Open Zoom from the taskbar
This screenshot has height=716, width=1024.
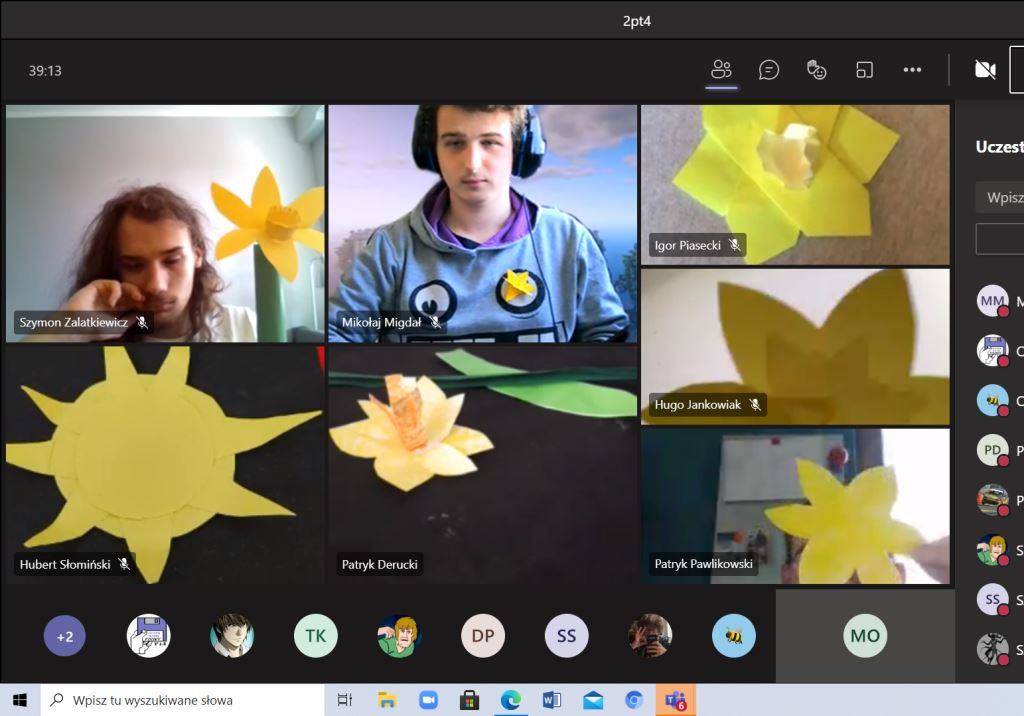click(428, 700)
